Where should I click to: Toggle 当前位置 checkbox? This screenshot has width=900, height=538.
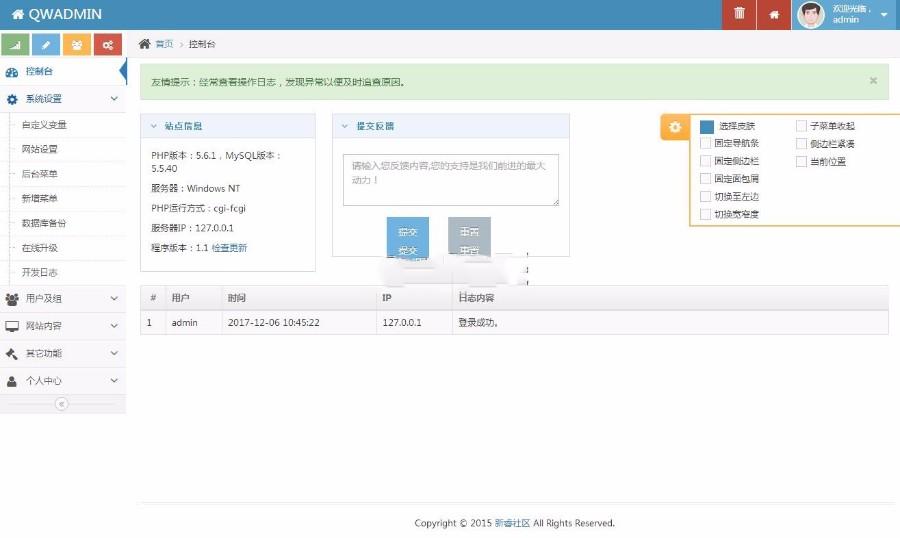[801, 161]
